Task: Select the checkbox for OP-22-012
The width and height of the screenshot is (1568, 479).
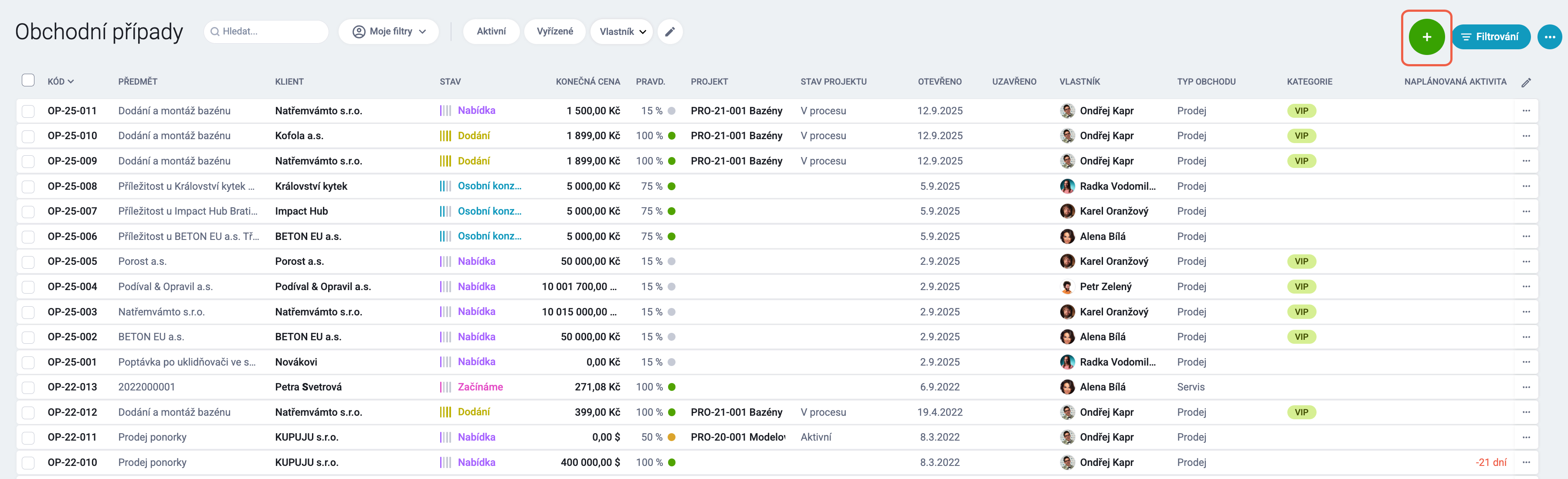Action: (28, 413)
